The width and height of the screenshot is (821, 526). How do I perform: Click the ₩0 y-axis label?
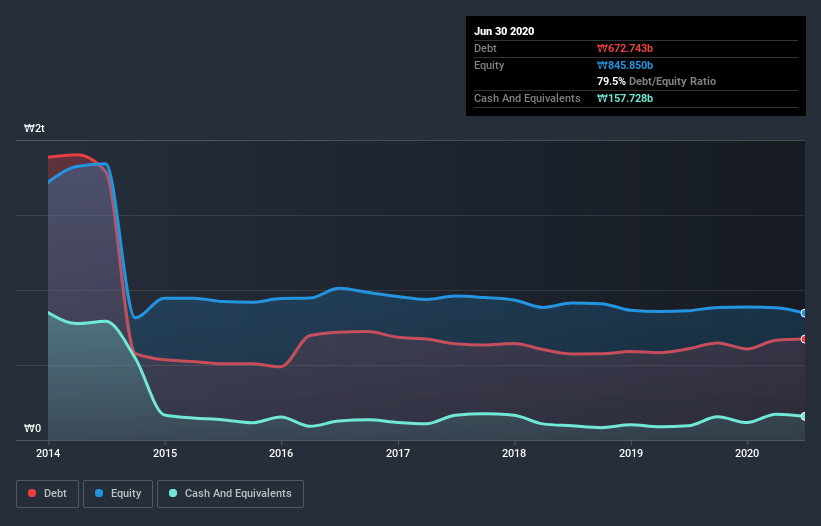pyautogui.click(x=32, y=428)
